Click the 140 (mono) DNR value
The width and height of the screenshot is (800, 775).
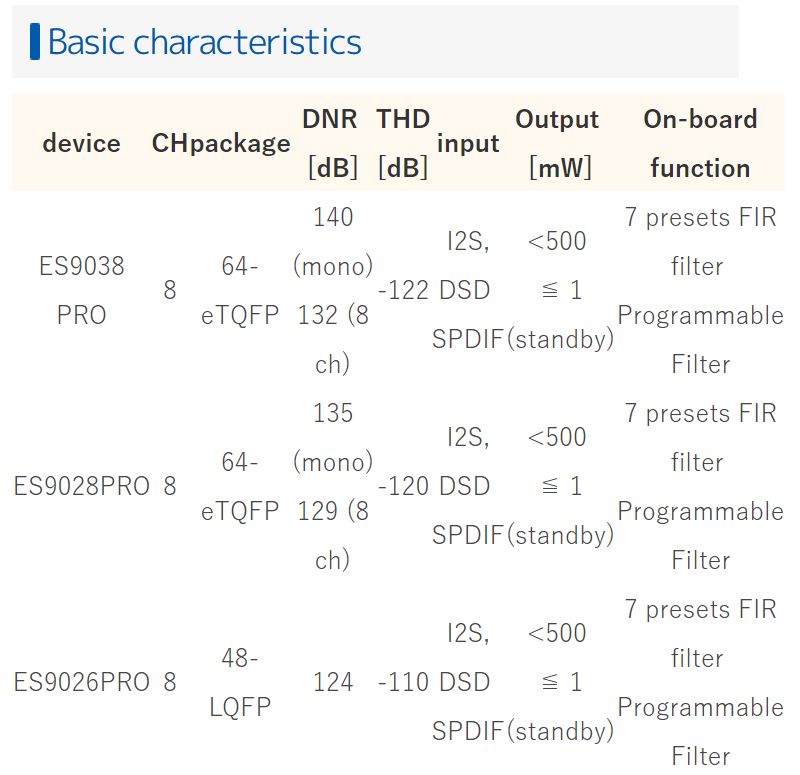pos(333,241)
